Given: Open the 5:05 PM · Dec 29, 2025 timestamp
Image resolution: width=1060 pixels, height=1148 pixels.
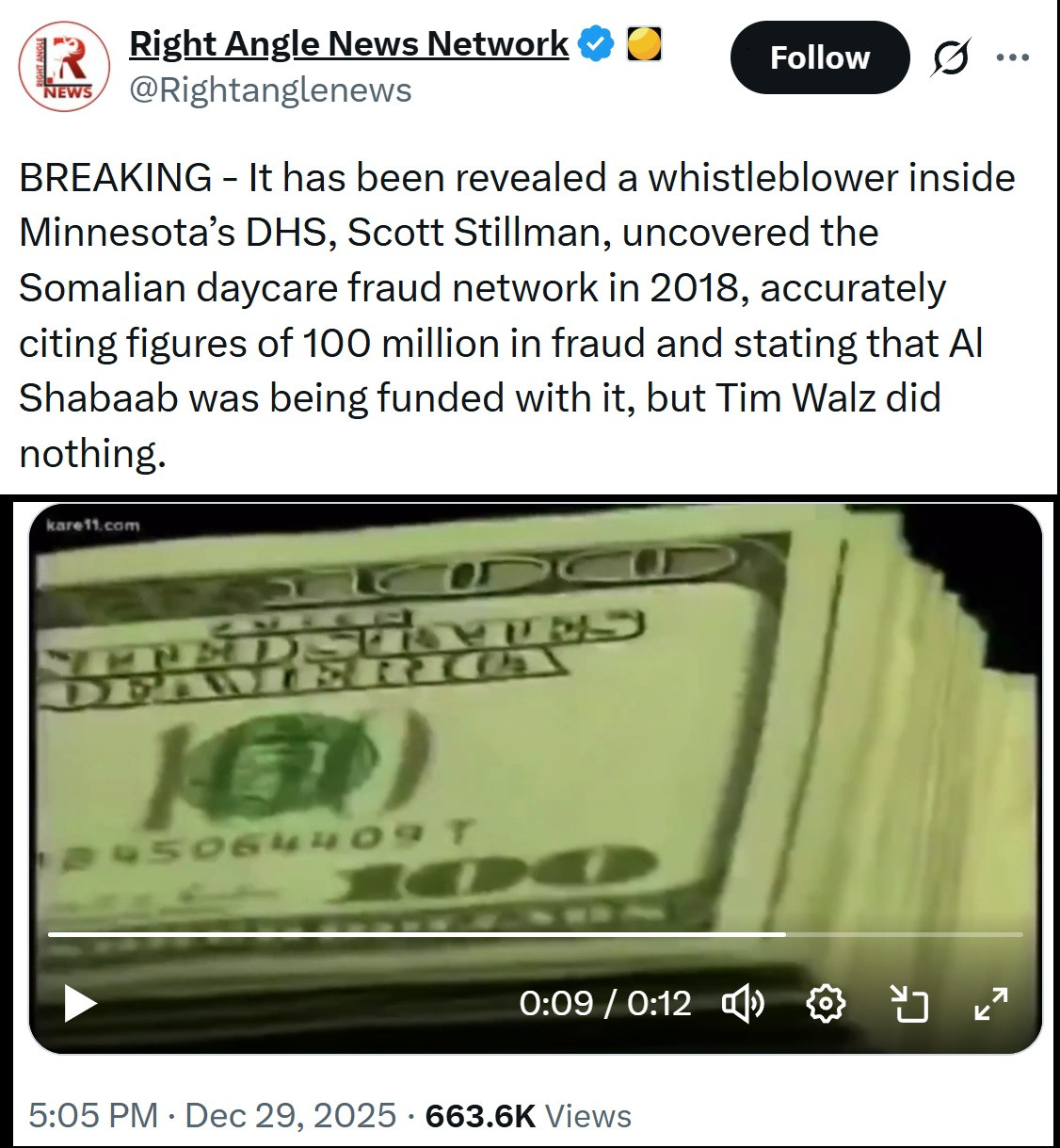Looking at the screenshot, I should (x=213, y=1115).
